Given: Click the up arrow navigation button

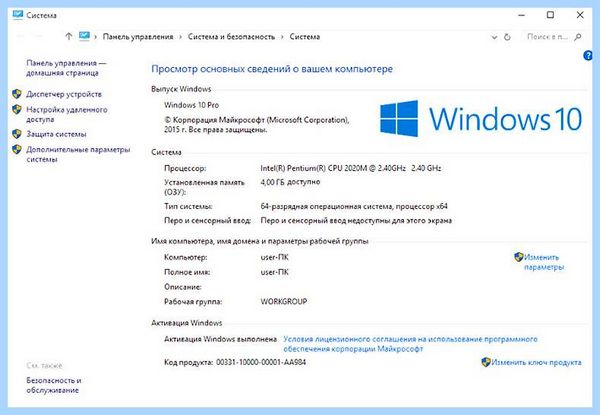Looking at the screenshot, I should point(68,36).
